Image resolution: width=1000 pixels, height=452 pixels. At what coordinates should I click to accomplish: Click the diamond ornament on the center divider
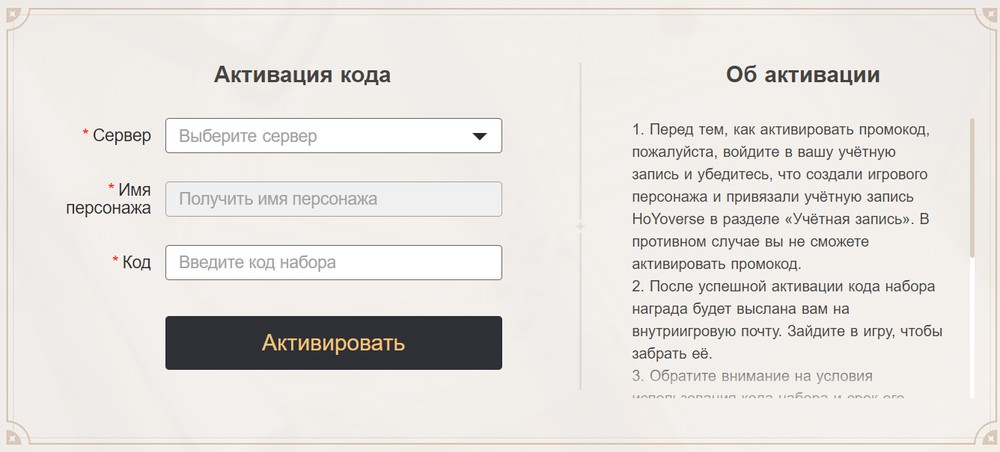581,227
